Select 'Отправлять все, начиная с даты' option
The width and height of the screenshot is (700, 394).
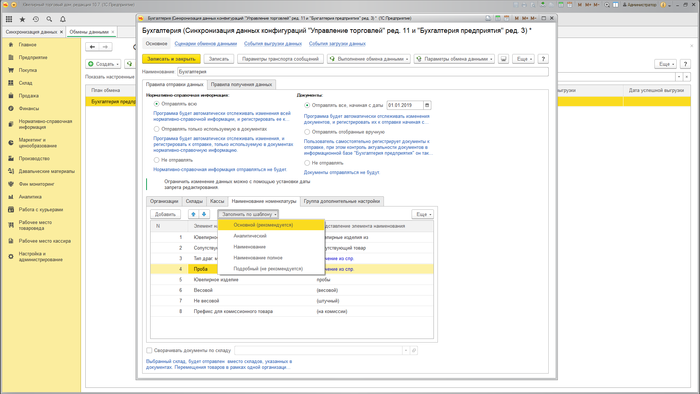click(x=307, y=105)
